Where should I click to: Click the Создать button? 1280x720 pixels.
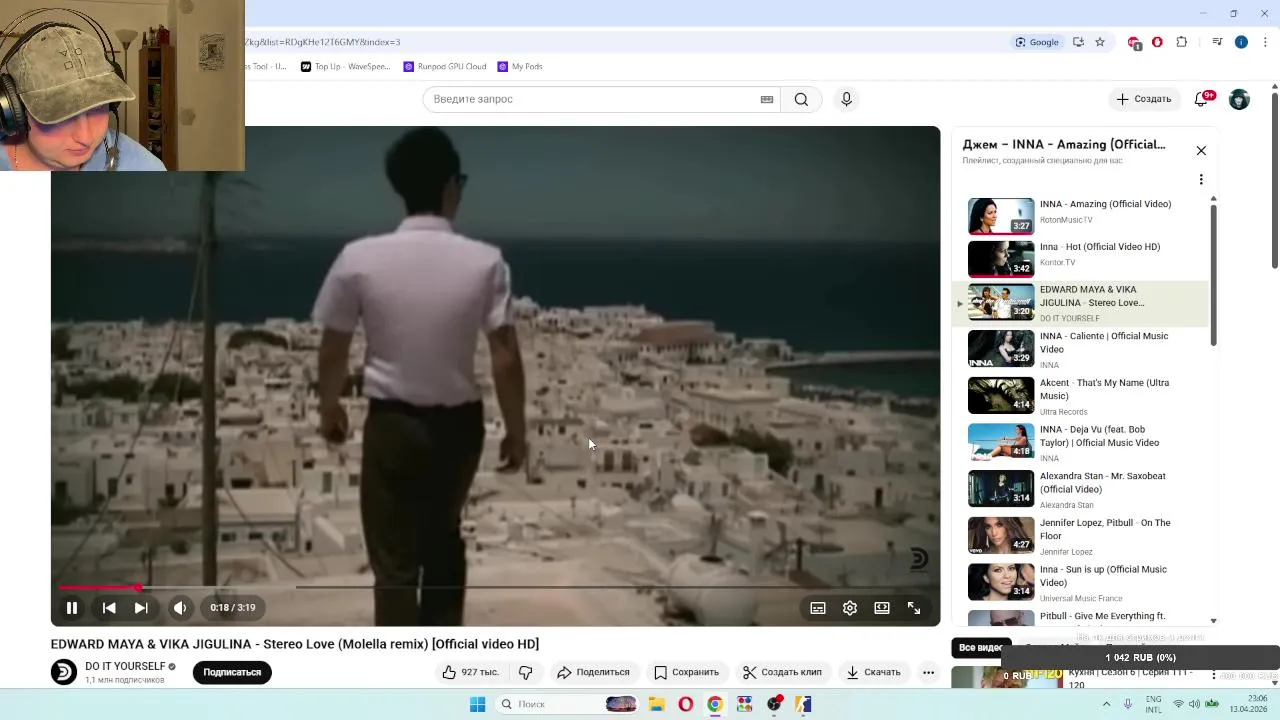click(1143, 99)
